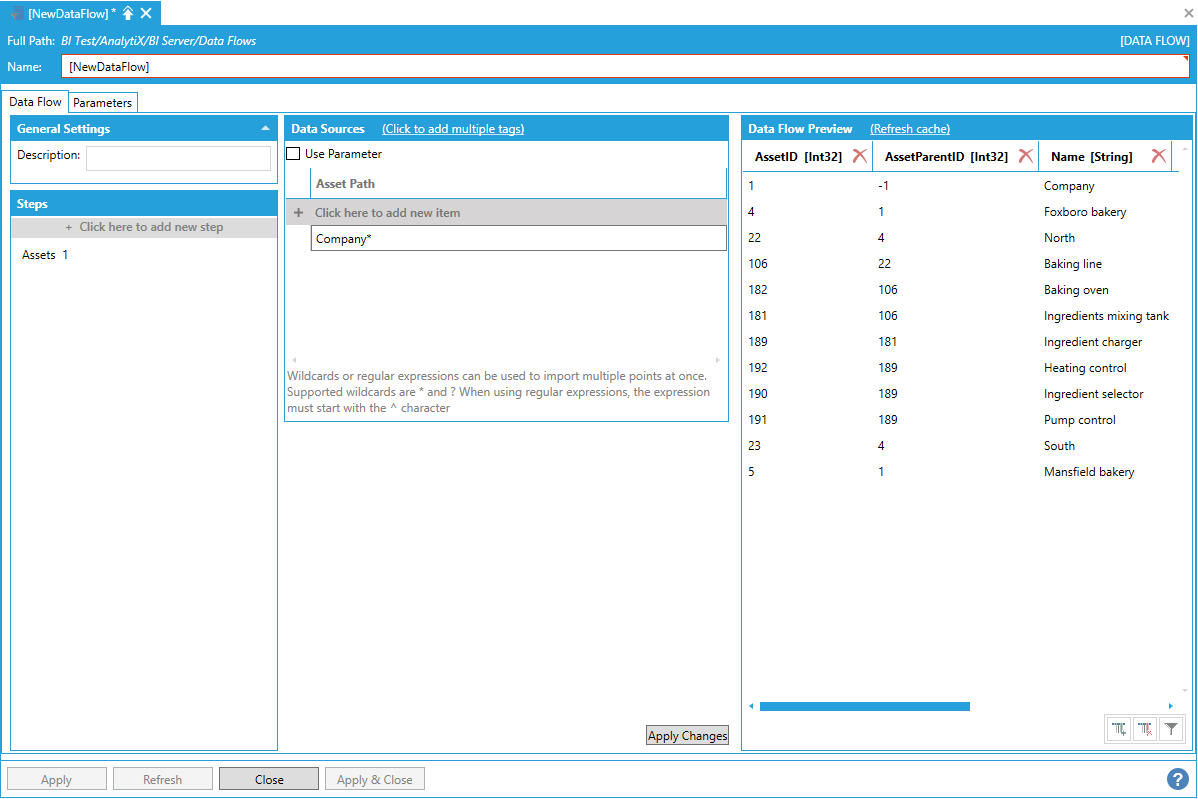Click the add column icon in preview
The width and height of the screenshot is (1198, 799).
[x=1120, y=730]
